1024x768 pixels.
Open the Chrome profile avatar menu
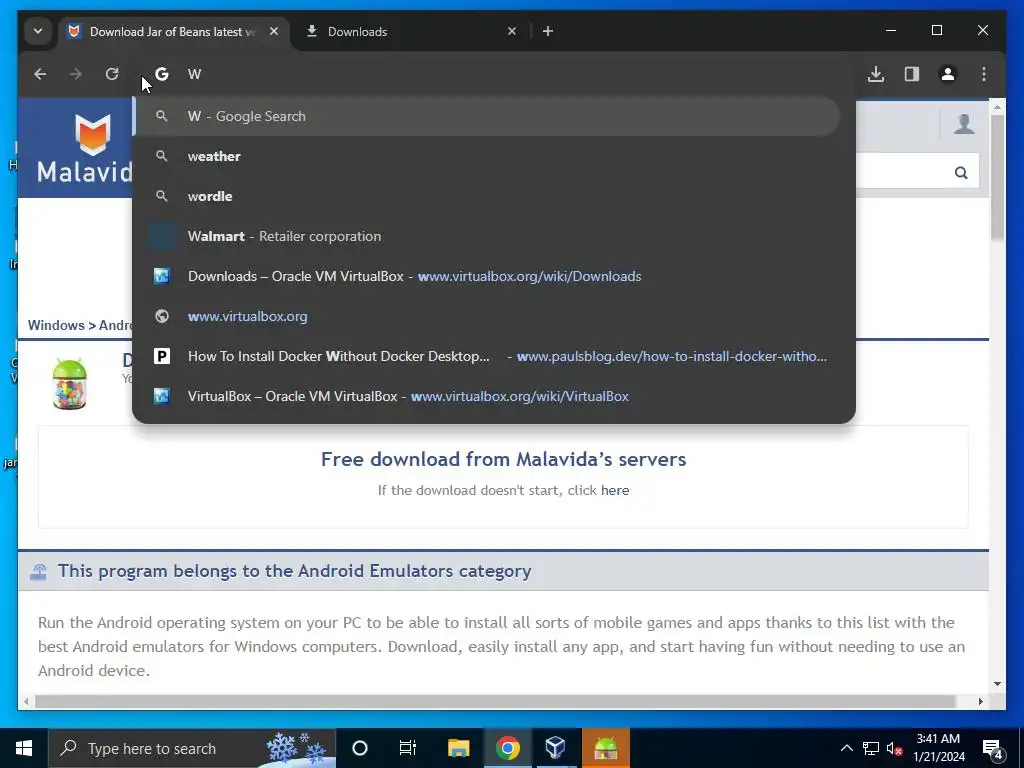coord(948,74)
